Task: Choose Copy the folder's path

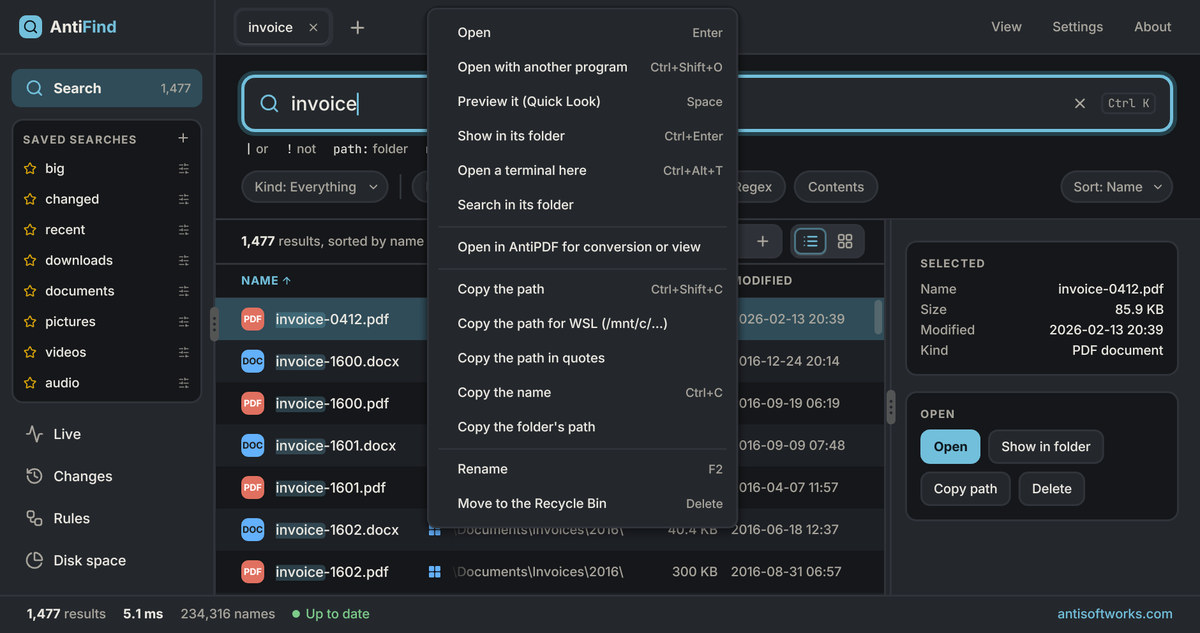Action: (582, 426)
